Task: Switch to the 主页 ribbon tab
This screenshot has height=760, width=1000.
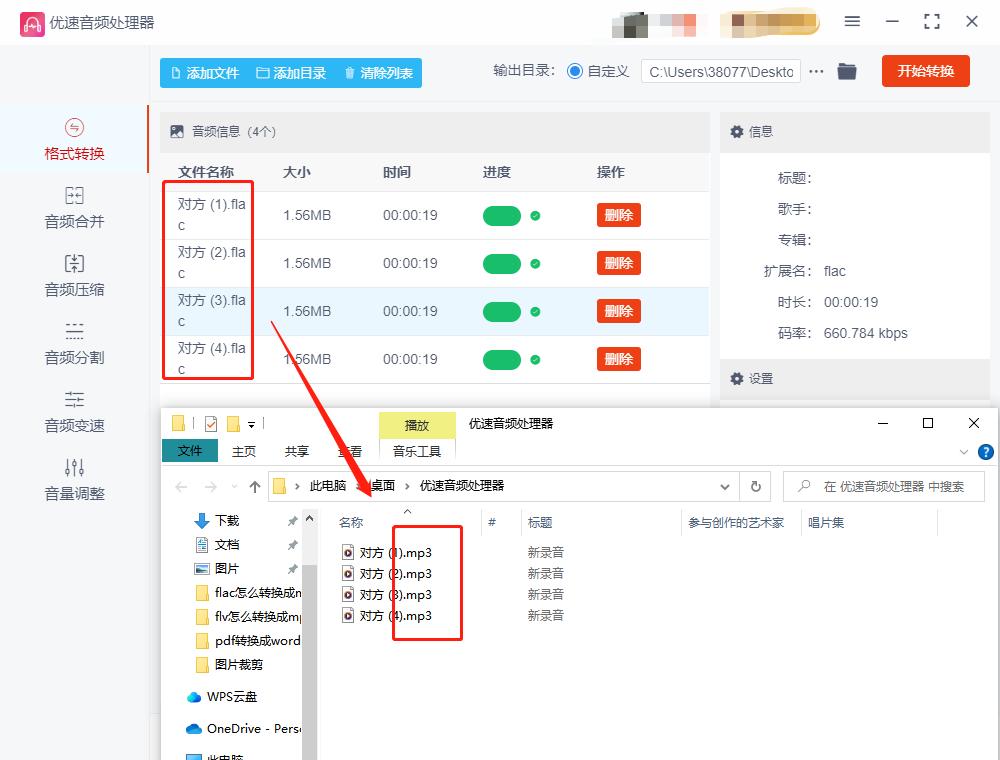Action: pyautogui.click(x=243, y=451)
